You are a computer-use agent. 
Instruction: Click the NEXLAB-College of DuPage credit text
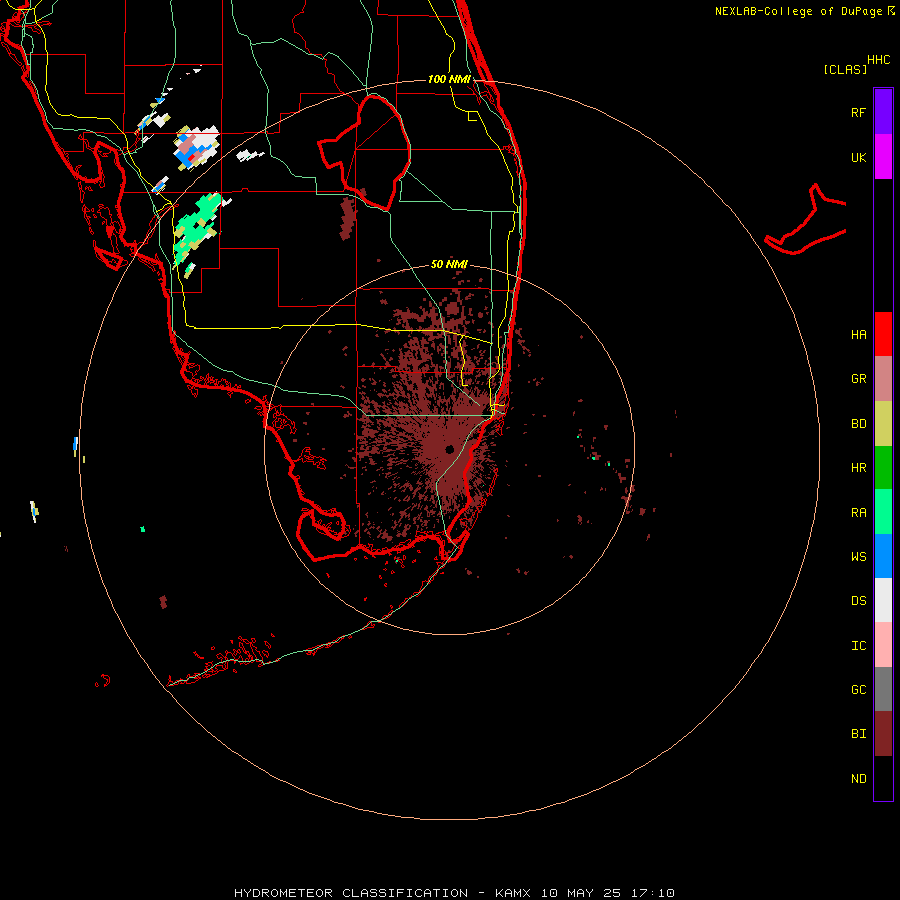(x=799, y=11)
